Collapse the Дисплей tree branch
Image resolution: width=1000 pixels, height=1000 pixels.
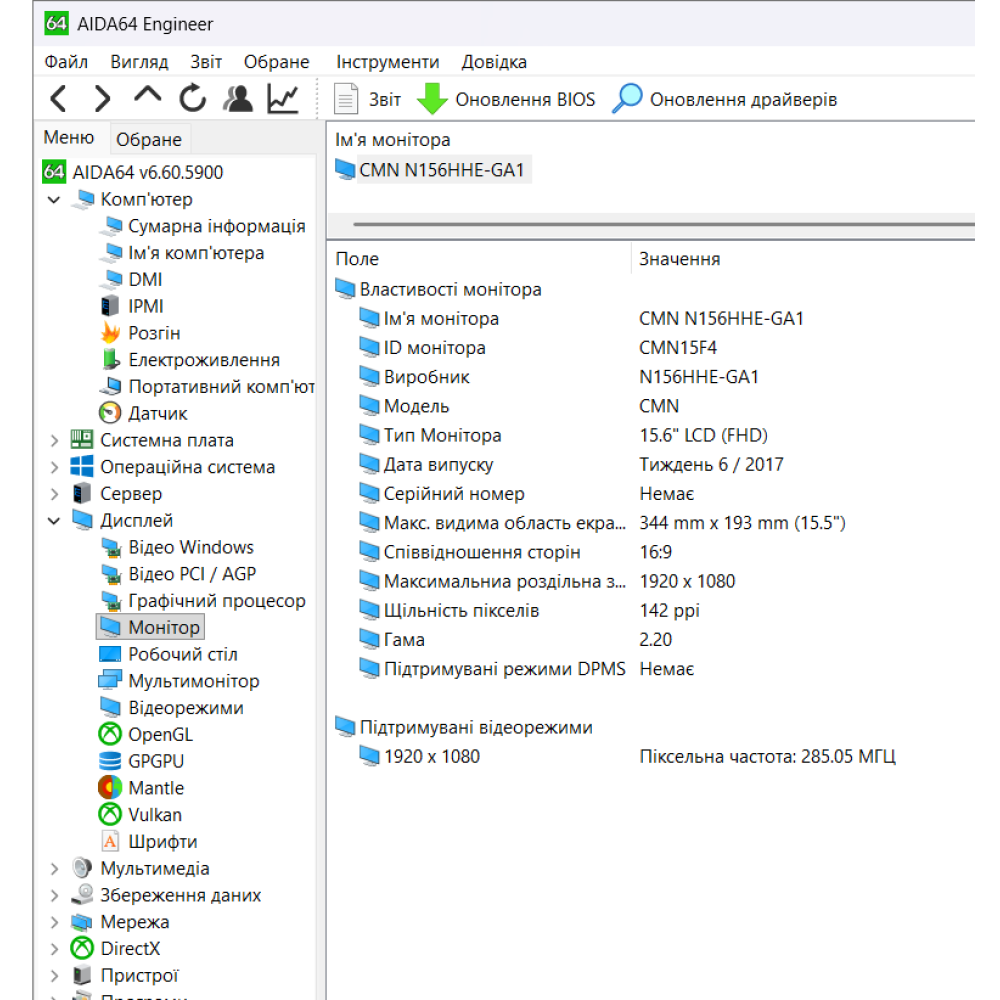(54, 520)
